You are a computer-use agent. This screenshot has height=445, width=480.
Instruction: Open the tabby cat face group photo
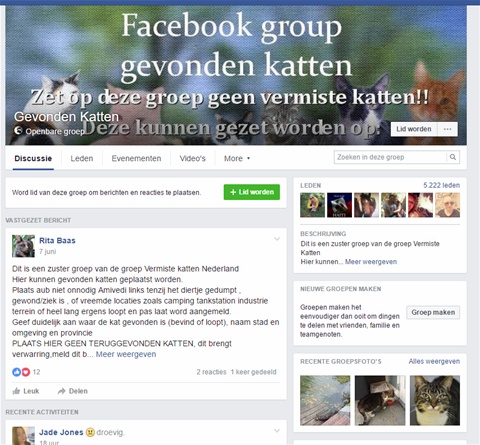[x=435, y=400]
